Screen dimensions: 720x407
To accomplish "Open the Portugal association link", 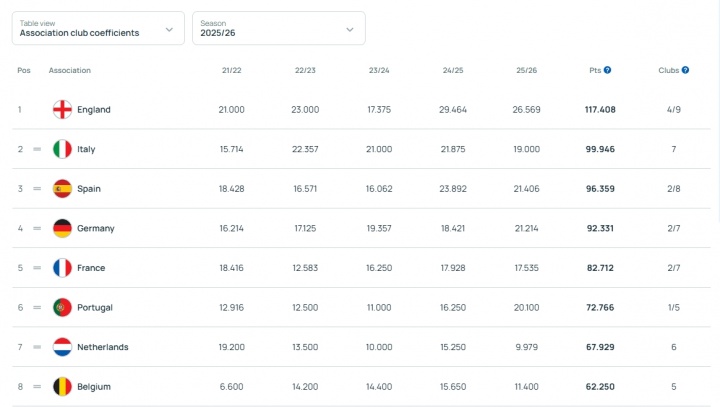I will (95, 308).
